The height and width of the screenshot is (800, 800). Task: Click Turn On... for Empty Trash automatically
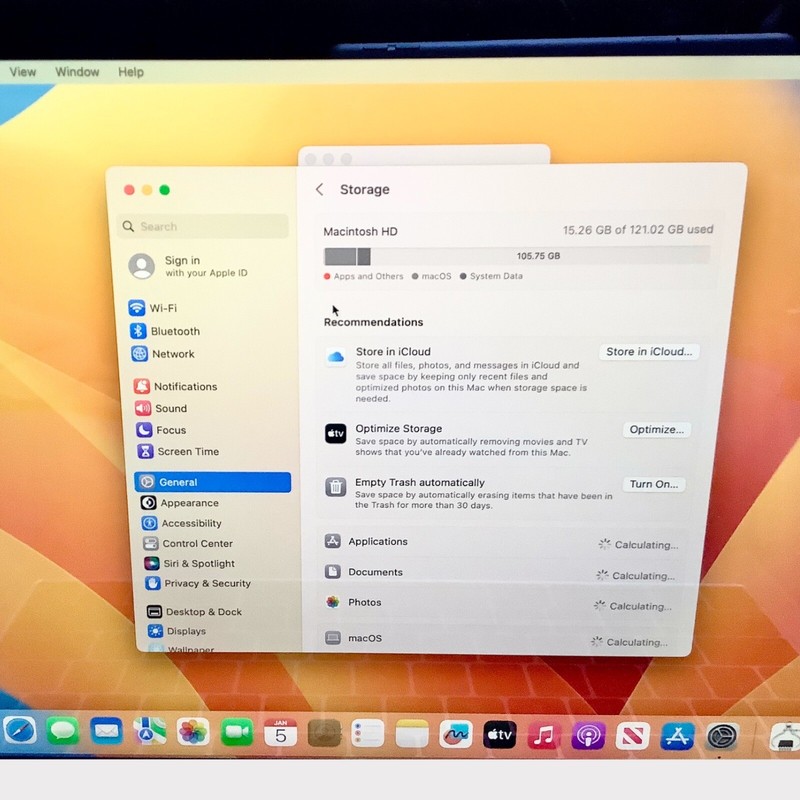click(x=654, y=484)
